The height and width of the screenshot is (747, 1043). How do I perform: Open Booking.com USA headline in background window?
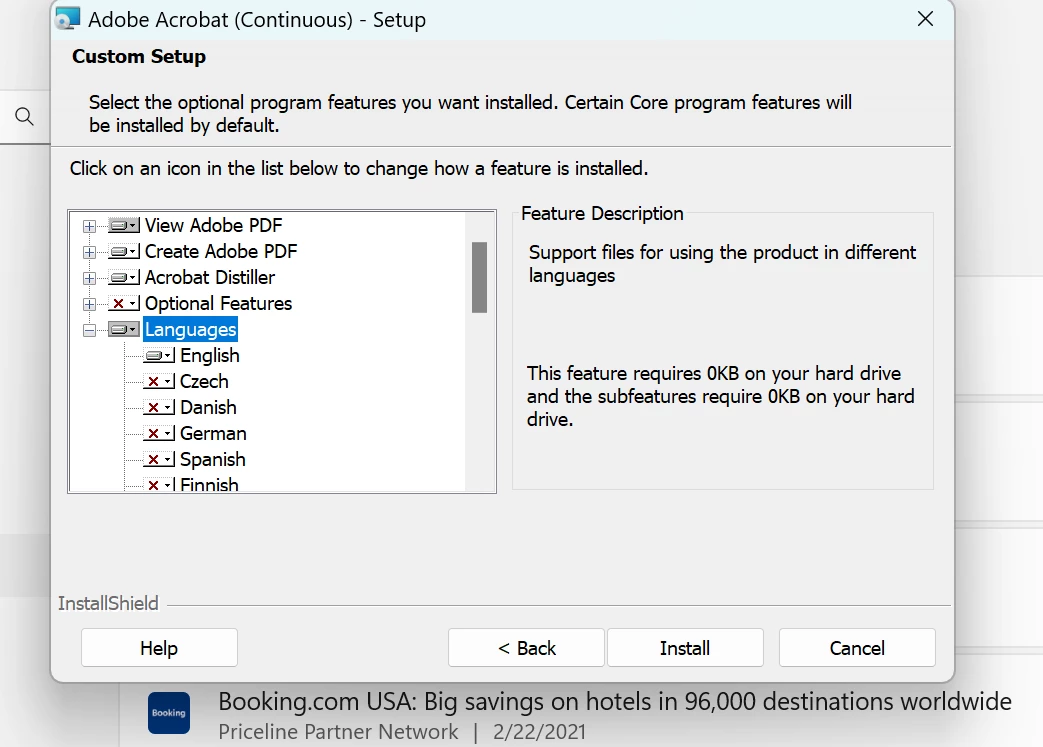click(x=615, y=701)
